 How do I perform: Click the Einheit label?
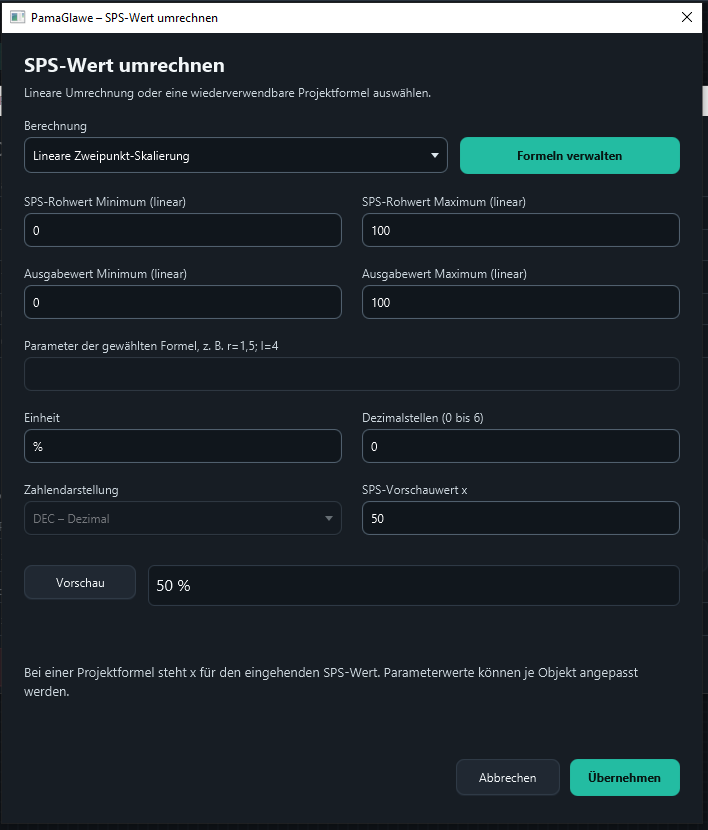(42, 418)
